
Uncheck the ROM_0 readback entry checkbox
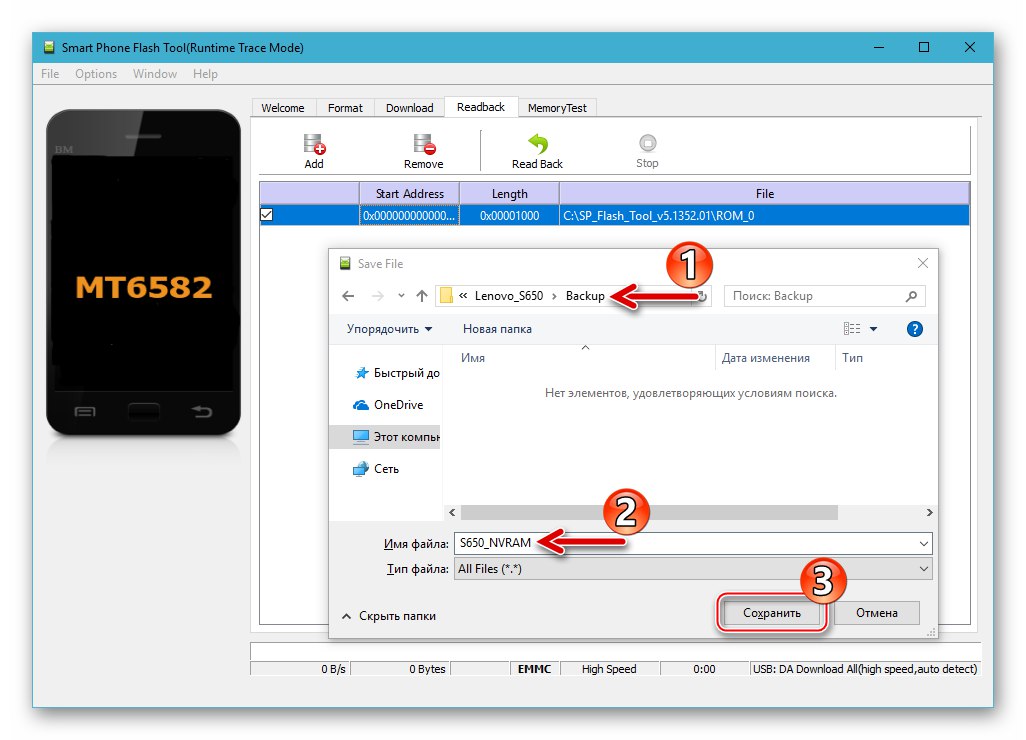(x=265, y=214)
